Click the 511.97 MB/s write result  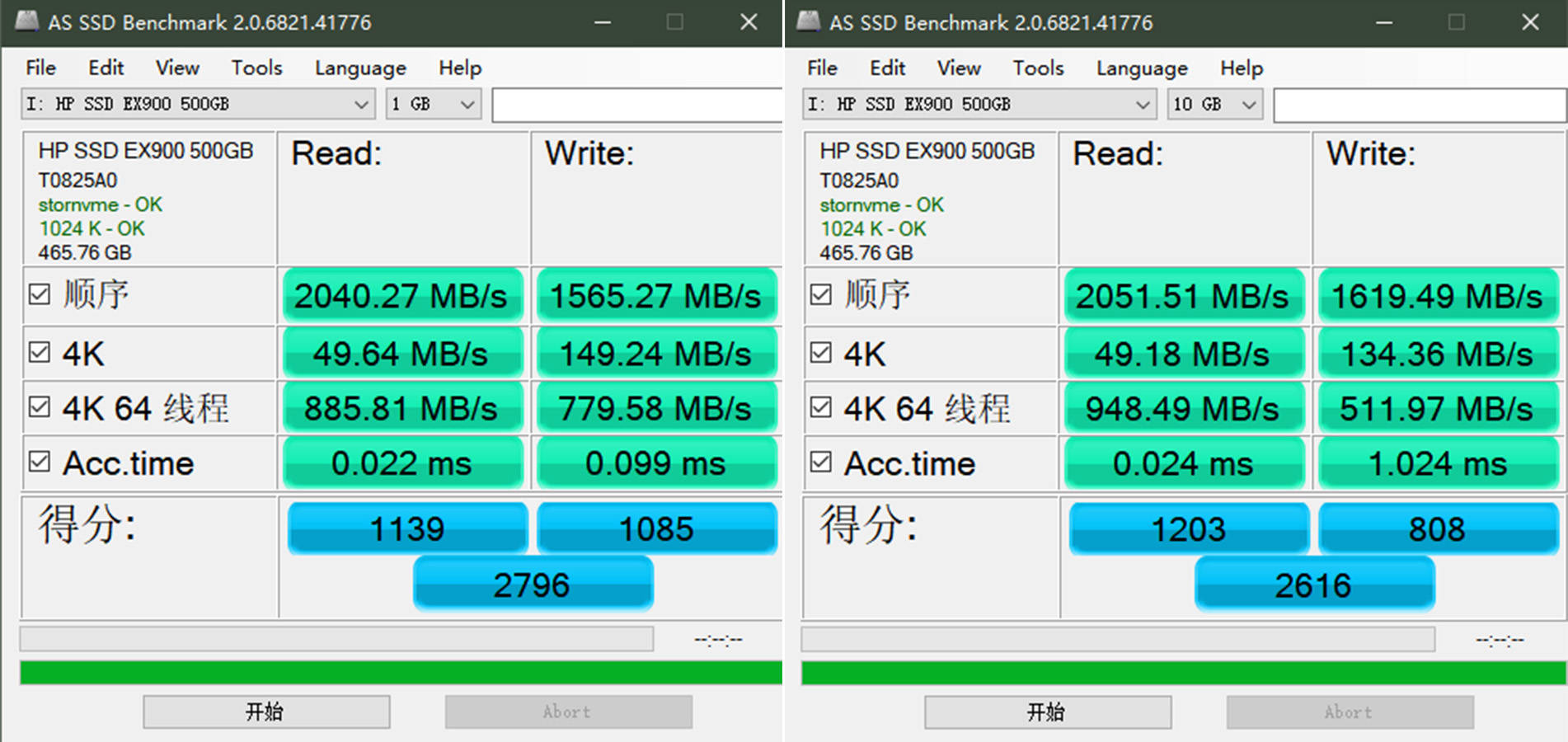[1438, 407]
